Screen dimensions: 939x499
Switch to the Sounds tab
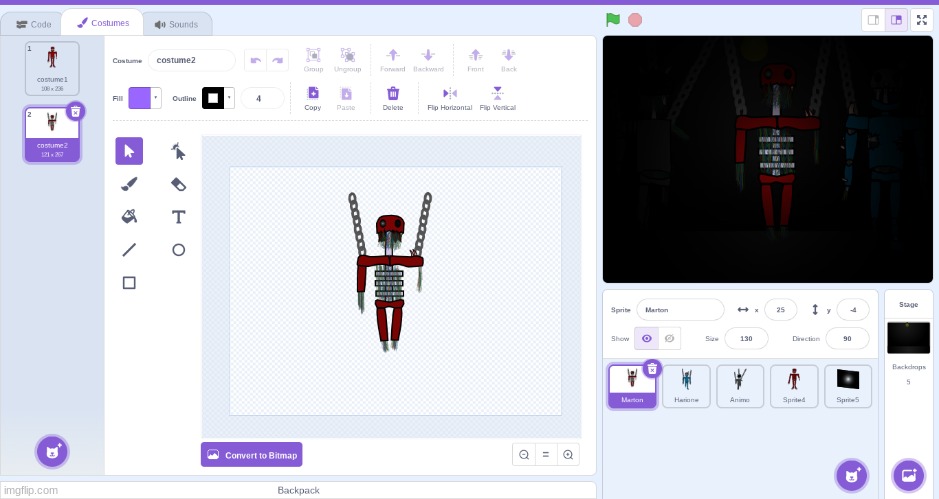pyautogui.click(x=176, y=24)
